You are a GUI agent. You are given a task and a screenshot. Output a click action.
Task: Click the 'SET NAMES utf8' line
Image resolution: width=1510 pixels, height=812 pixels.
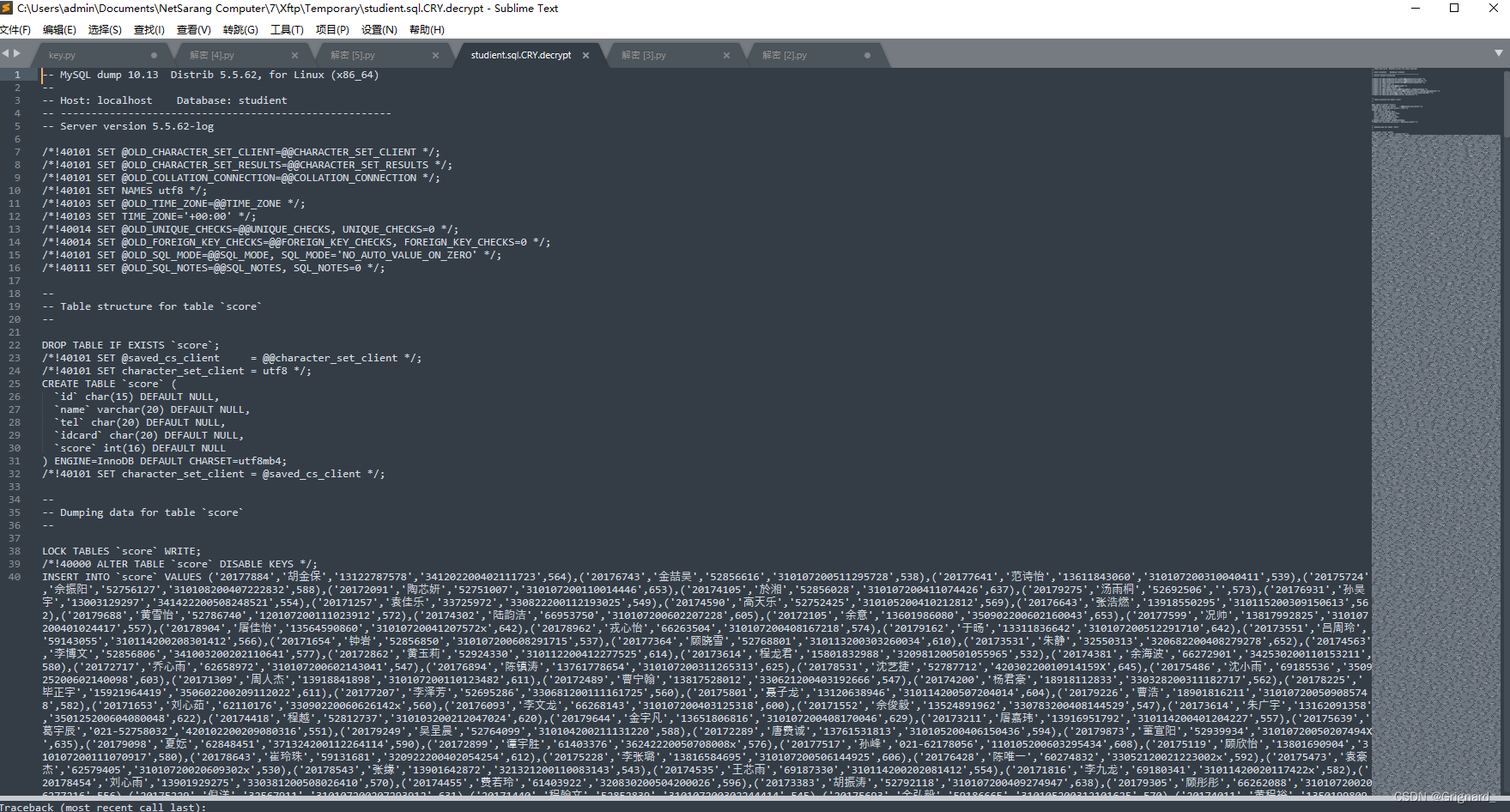tap(124, 191)
